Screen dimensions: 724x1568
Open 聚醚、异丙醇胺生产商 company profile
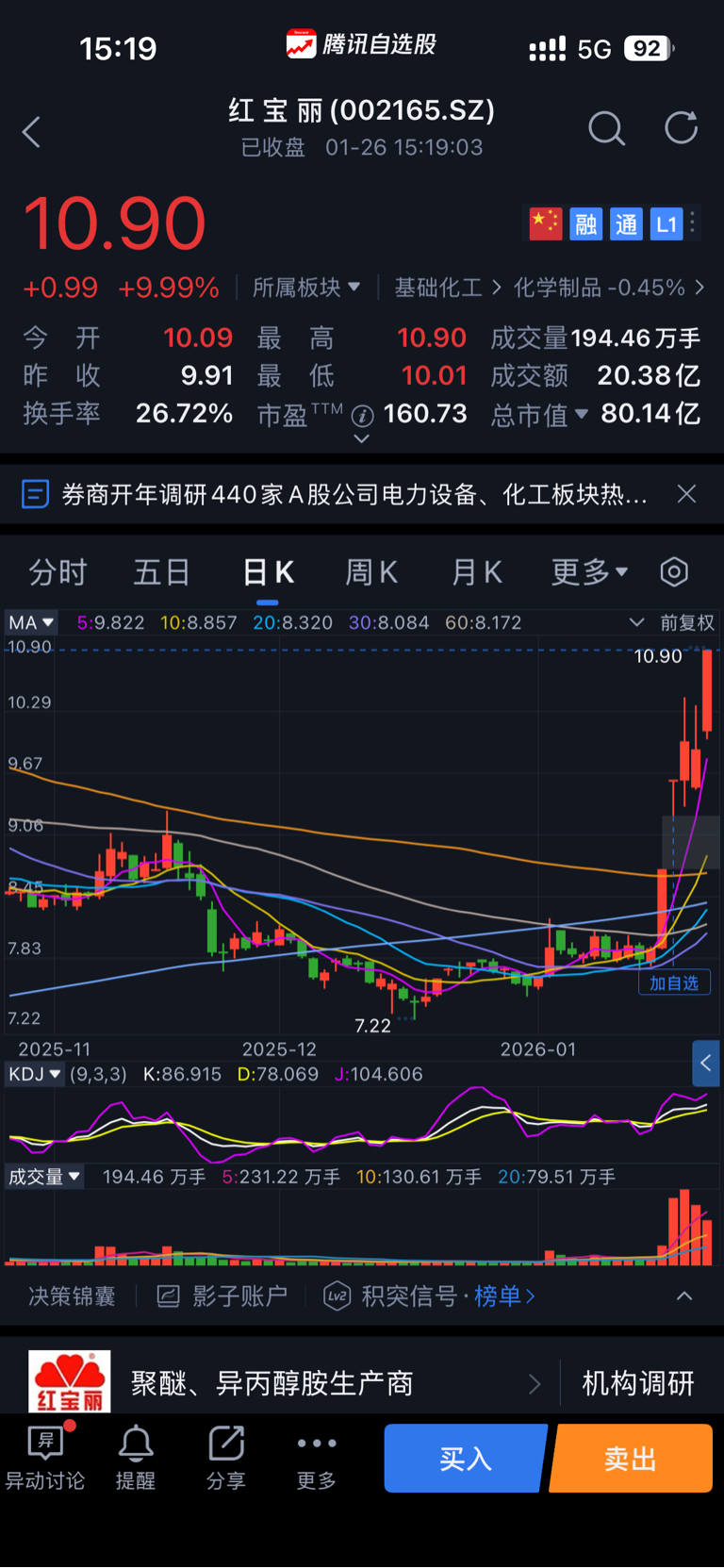(x=272, y=1383)
